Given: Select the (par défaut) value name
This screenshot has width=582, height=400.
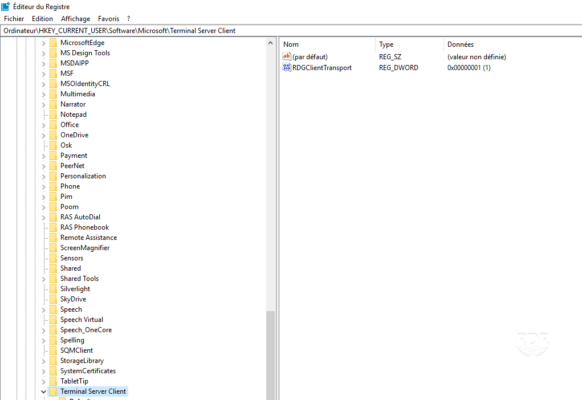Looking at the screenshot, I should pos(310,57).
